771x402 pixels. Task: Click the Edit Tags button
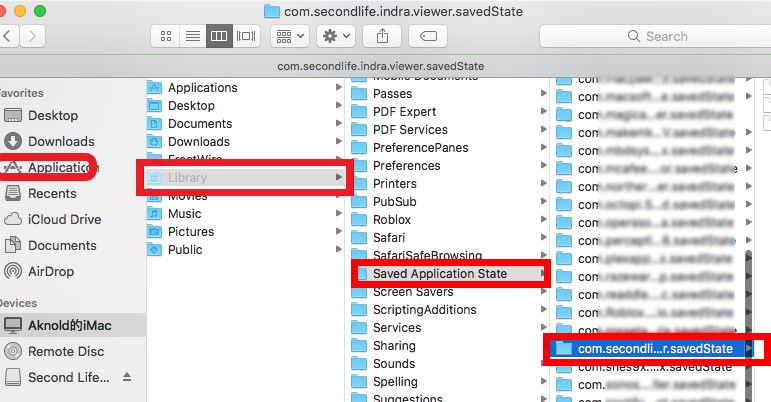tap(428, 36)
